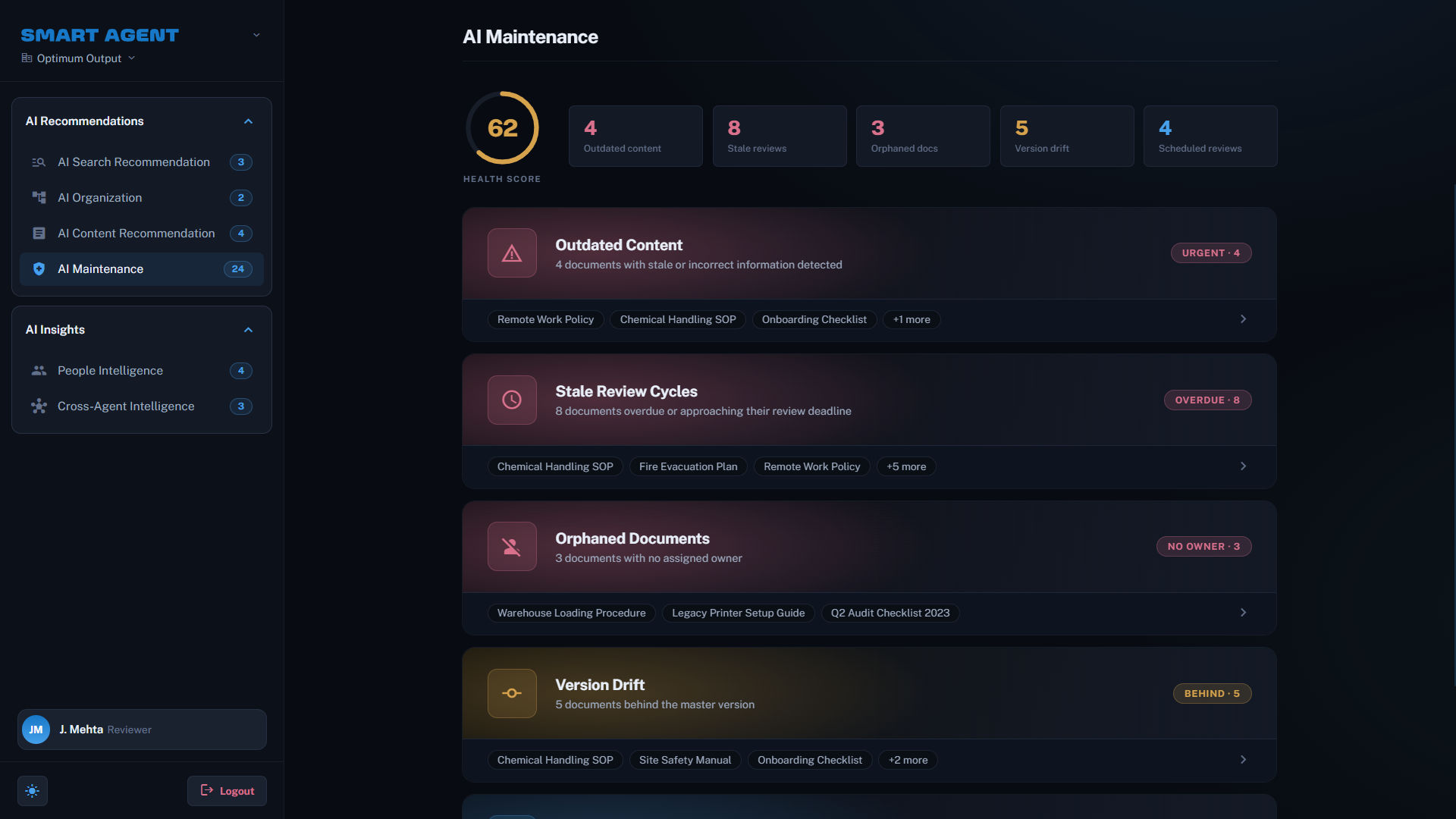The height and width of the screenshot is (819, 1456).
Task: Click Warehouse Loading Procedure chip
Action: [571, 613]
